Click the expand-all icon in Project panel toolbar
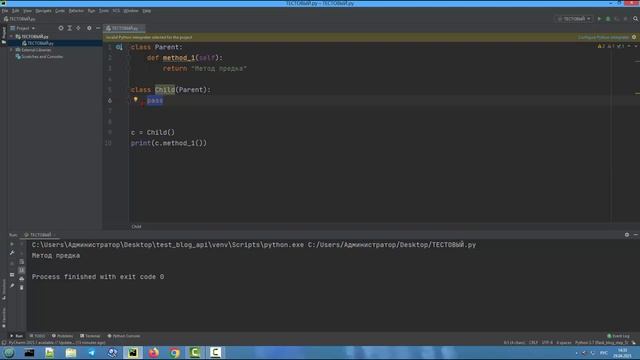This screenshot has height=360, width=640. click(x=70, y=28)
